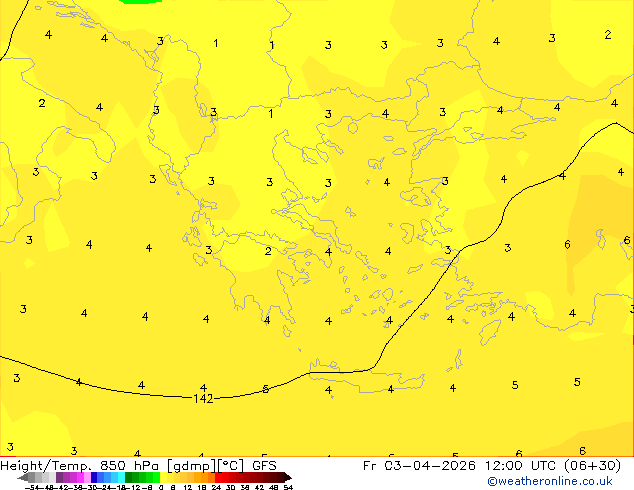Pick the bright green legend color segment
634x490 pixels.
(156, 477)
